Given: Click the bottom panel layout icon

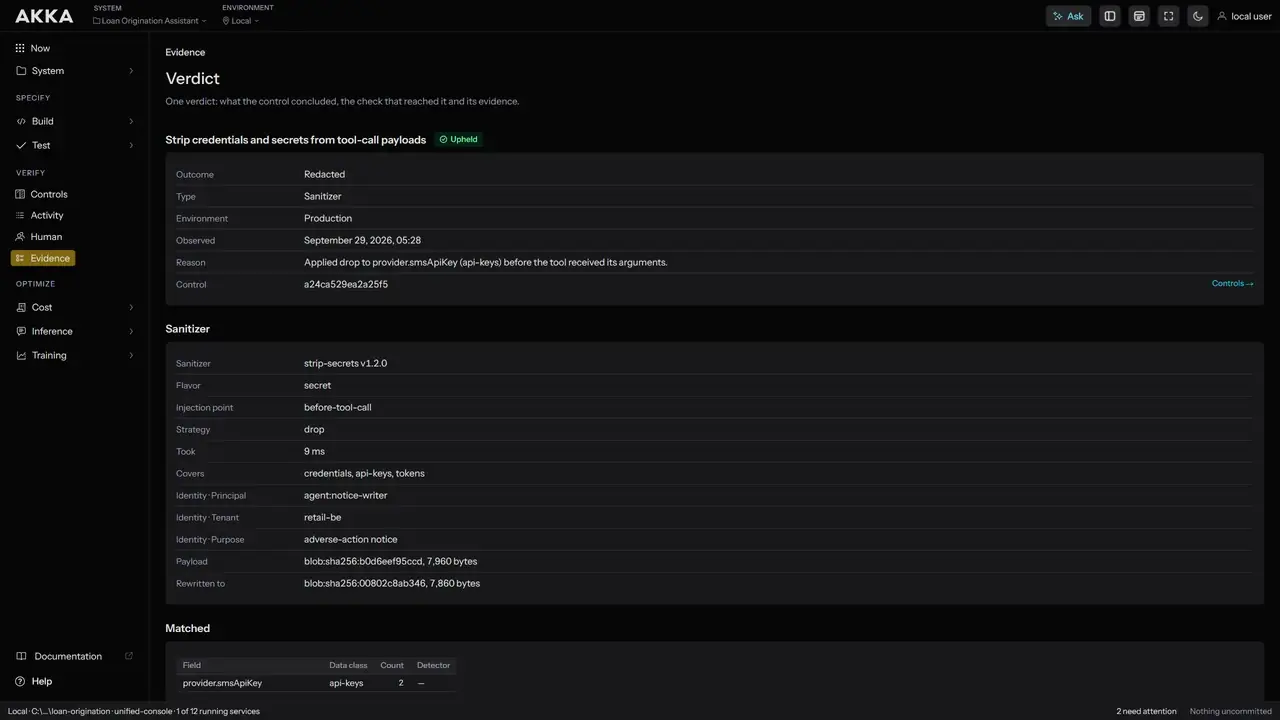Looking at the screenshot, I should 1139,16.
